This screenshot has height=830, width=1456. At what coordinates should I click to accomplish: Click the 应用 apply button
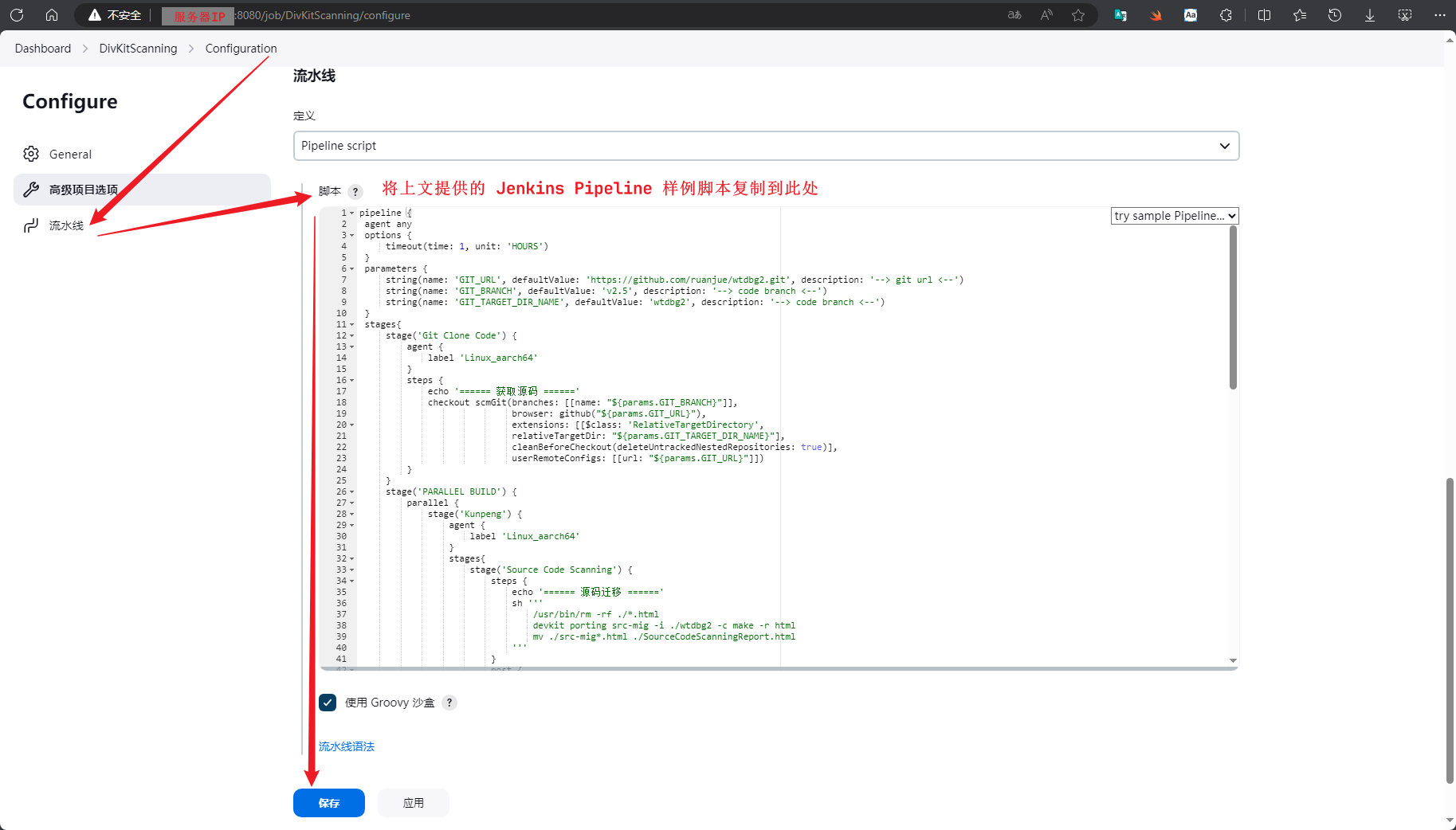pos(414,803)
